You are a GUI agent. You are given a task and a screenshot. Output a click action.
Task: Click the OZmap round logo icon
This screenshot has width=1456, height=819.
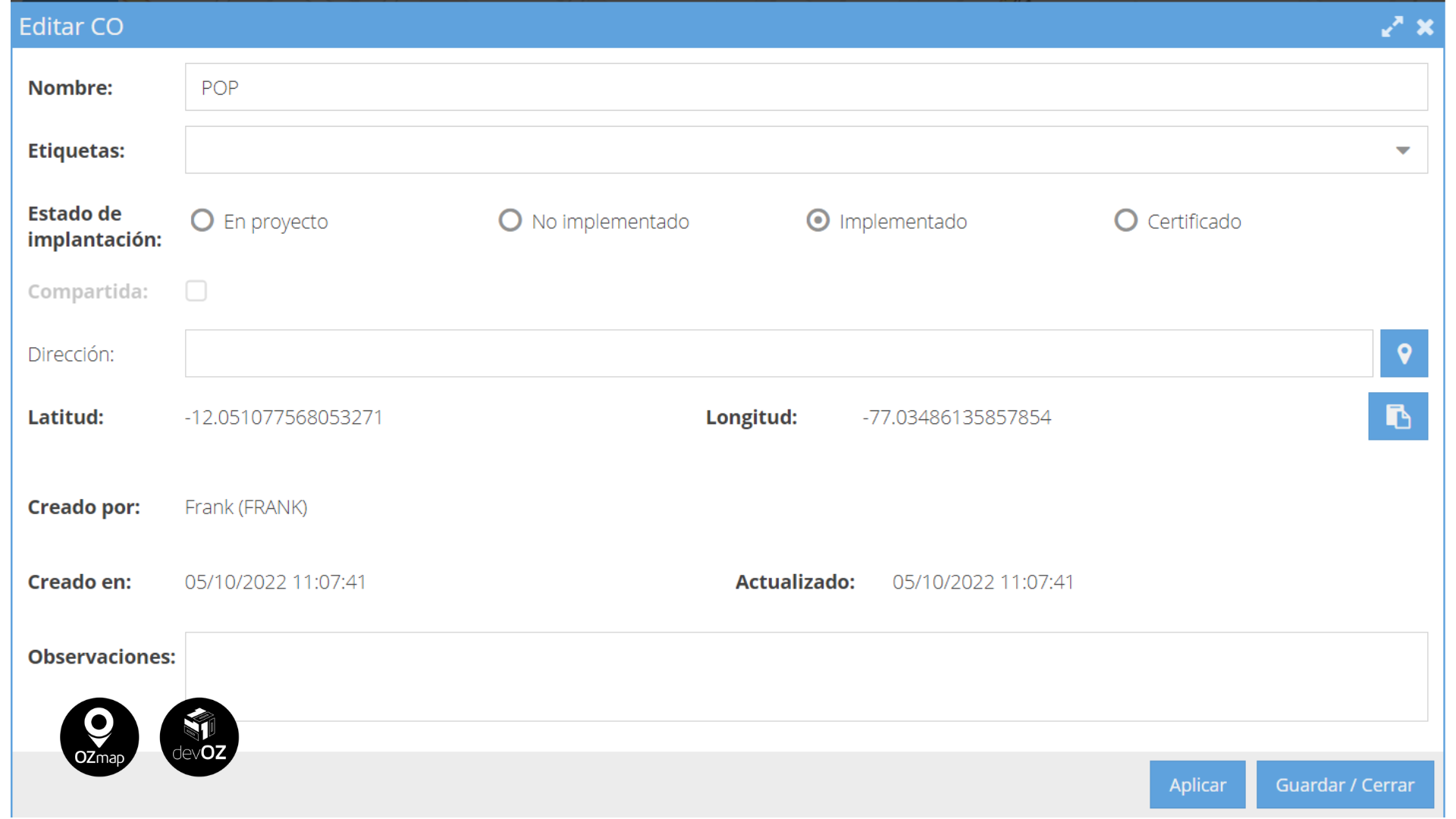(x=99, y=737)
